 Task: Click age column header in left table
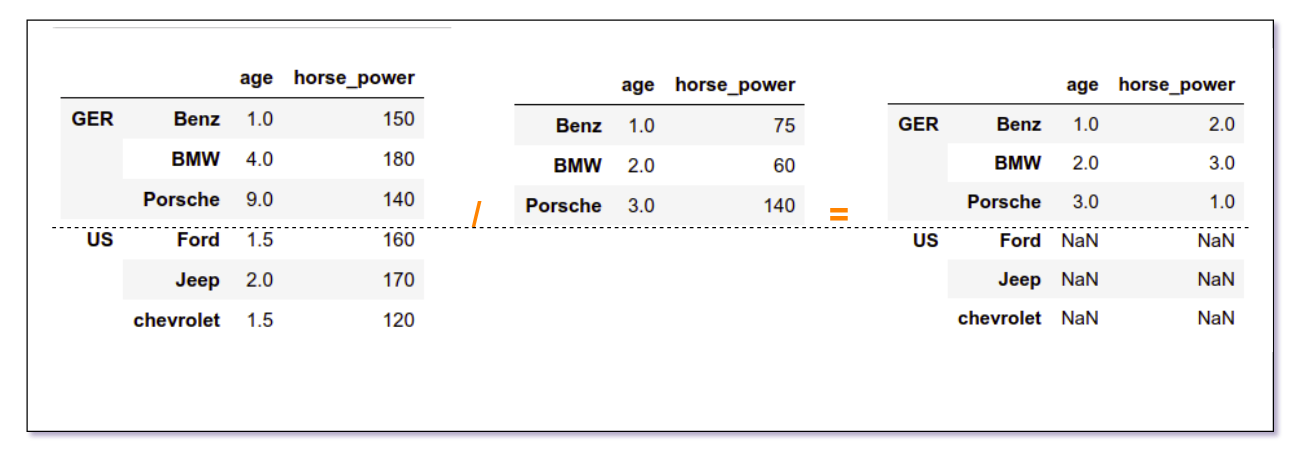256,78
